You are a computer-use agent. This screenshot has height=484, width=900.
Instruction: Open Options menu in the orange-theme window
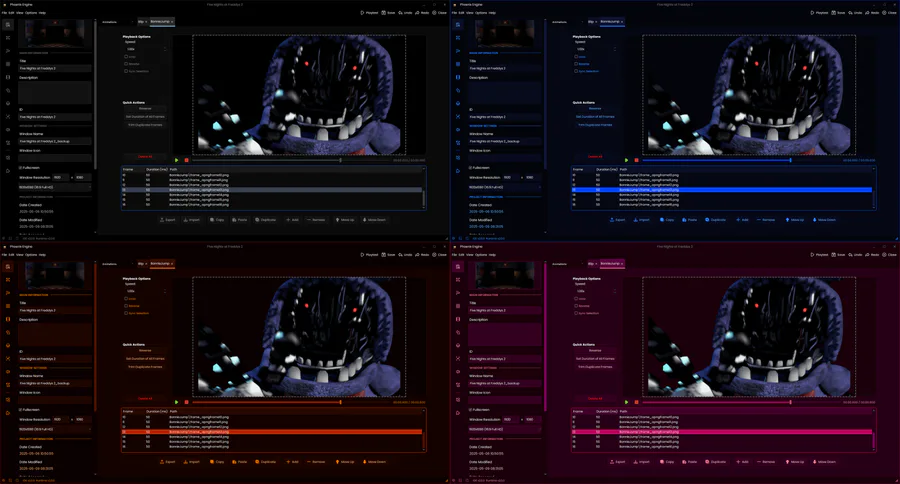(31, 254)
